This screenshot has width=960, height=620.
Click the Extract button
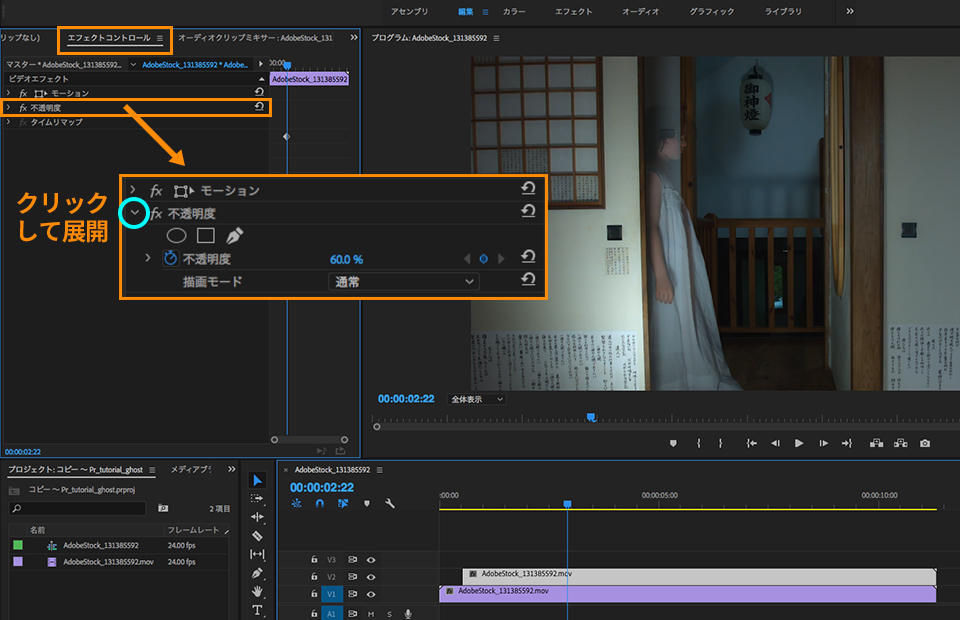pyautogui.click(x=901, y=443)
